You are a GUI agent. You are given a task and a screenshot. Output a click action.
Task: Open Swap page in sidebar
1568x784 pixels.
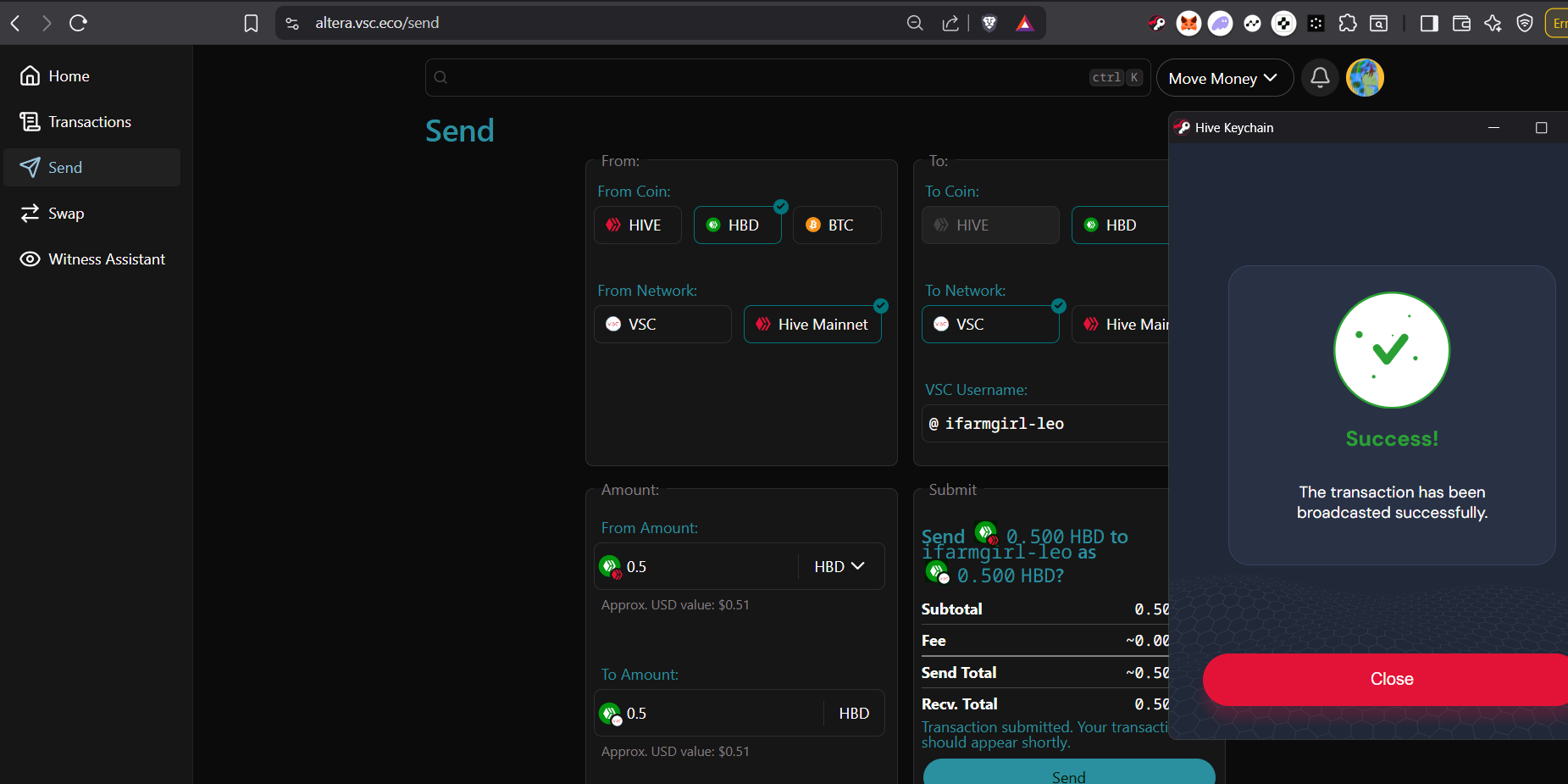click(x=92, y=214)
